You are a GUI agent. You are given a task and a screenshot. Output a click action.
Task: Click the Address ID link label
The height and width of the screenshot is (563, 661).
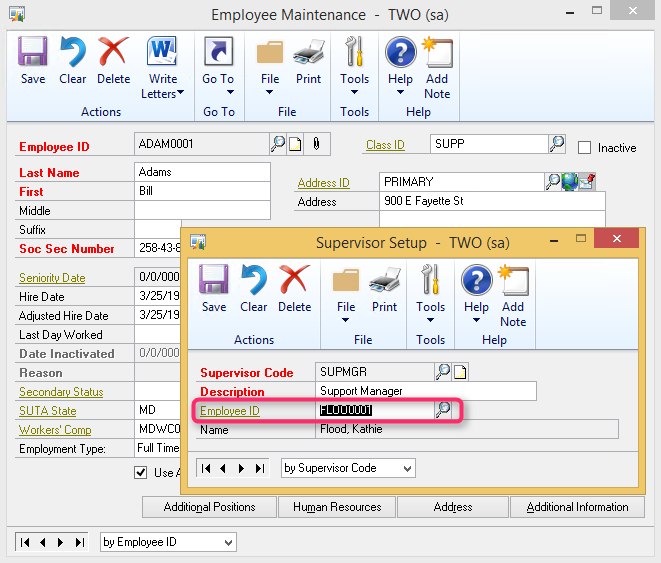pos(323,183)
